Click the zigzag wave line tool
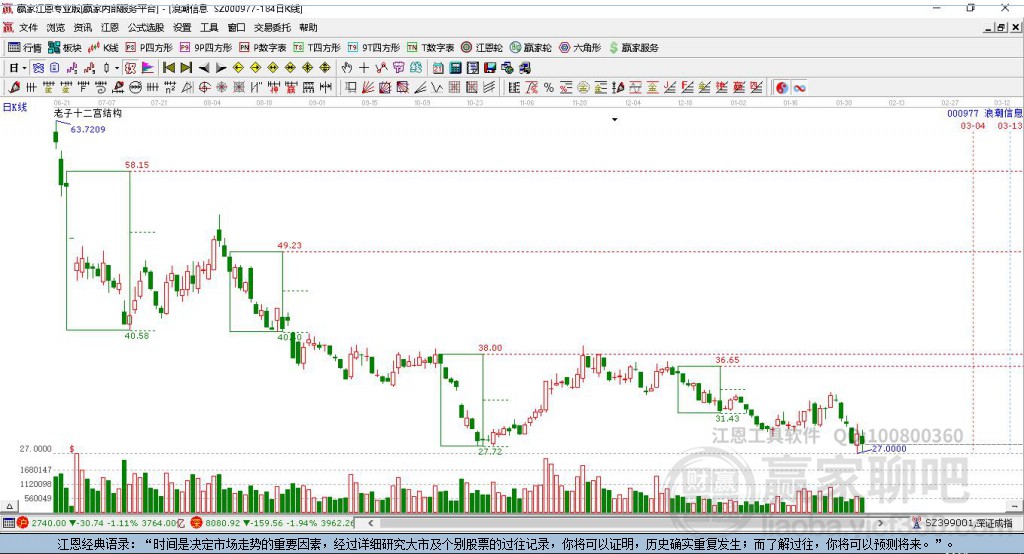 tap(438, 88)
